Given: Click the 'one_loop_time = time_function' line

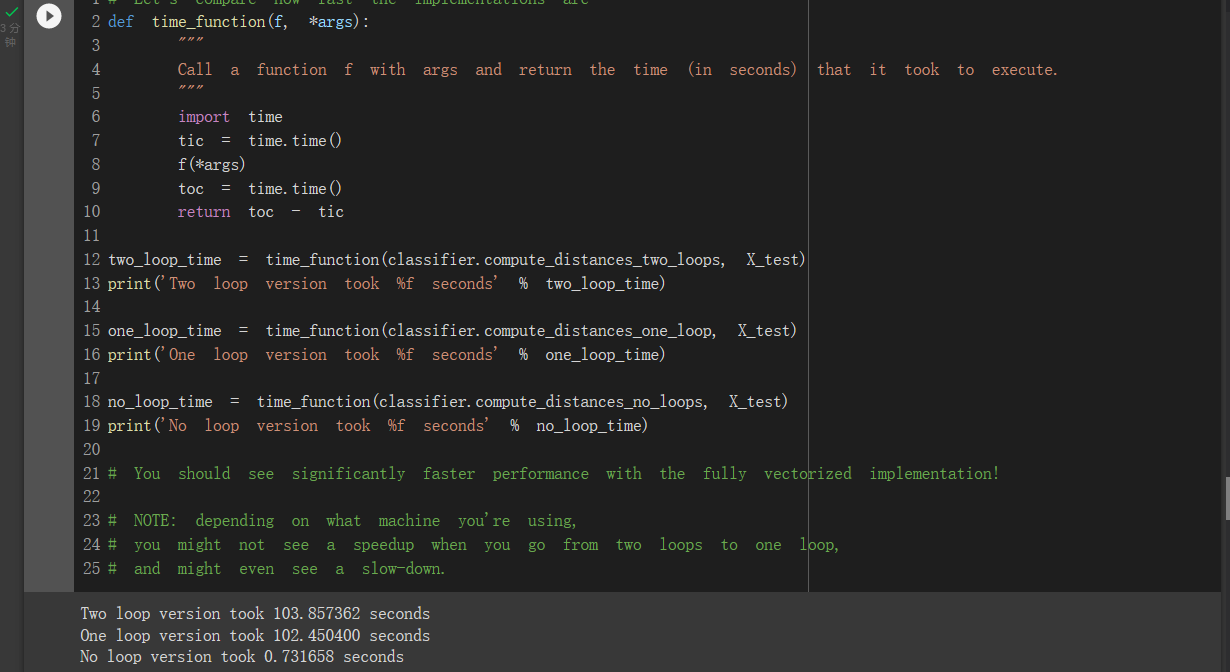Looking at the screenshot, I should 452,331.
